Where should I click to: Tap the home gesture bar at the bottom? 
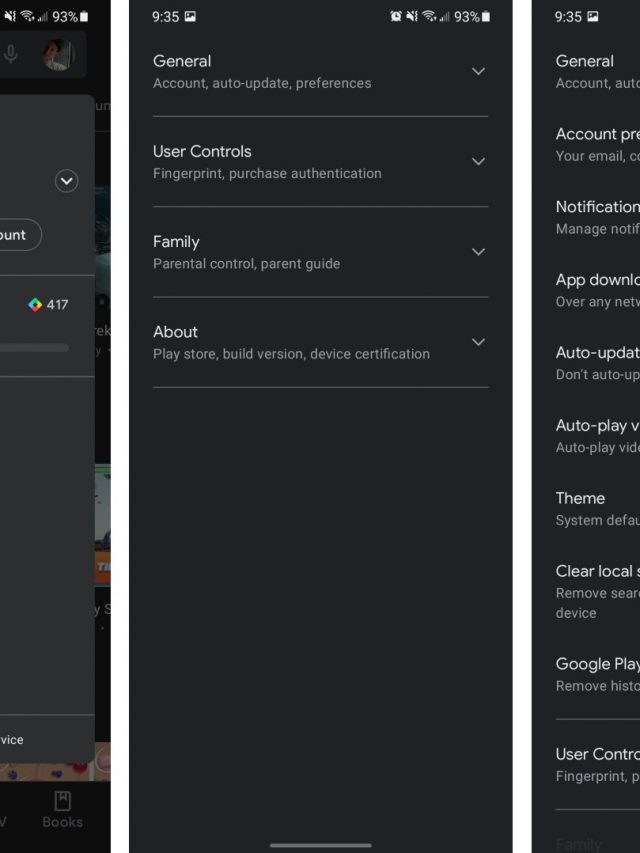pos(320,845)
